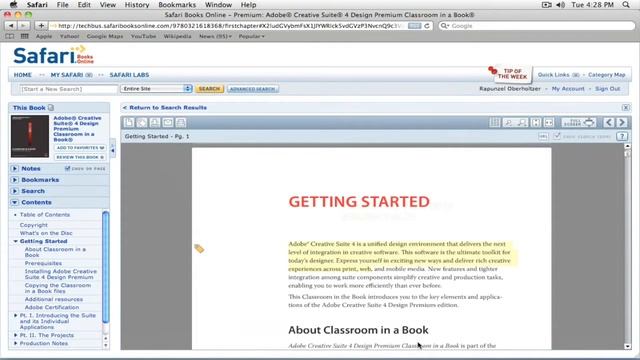Click the contents list blue scrollbar thumb

105,267
